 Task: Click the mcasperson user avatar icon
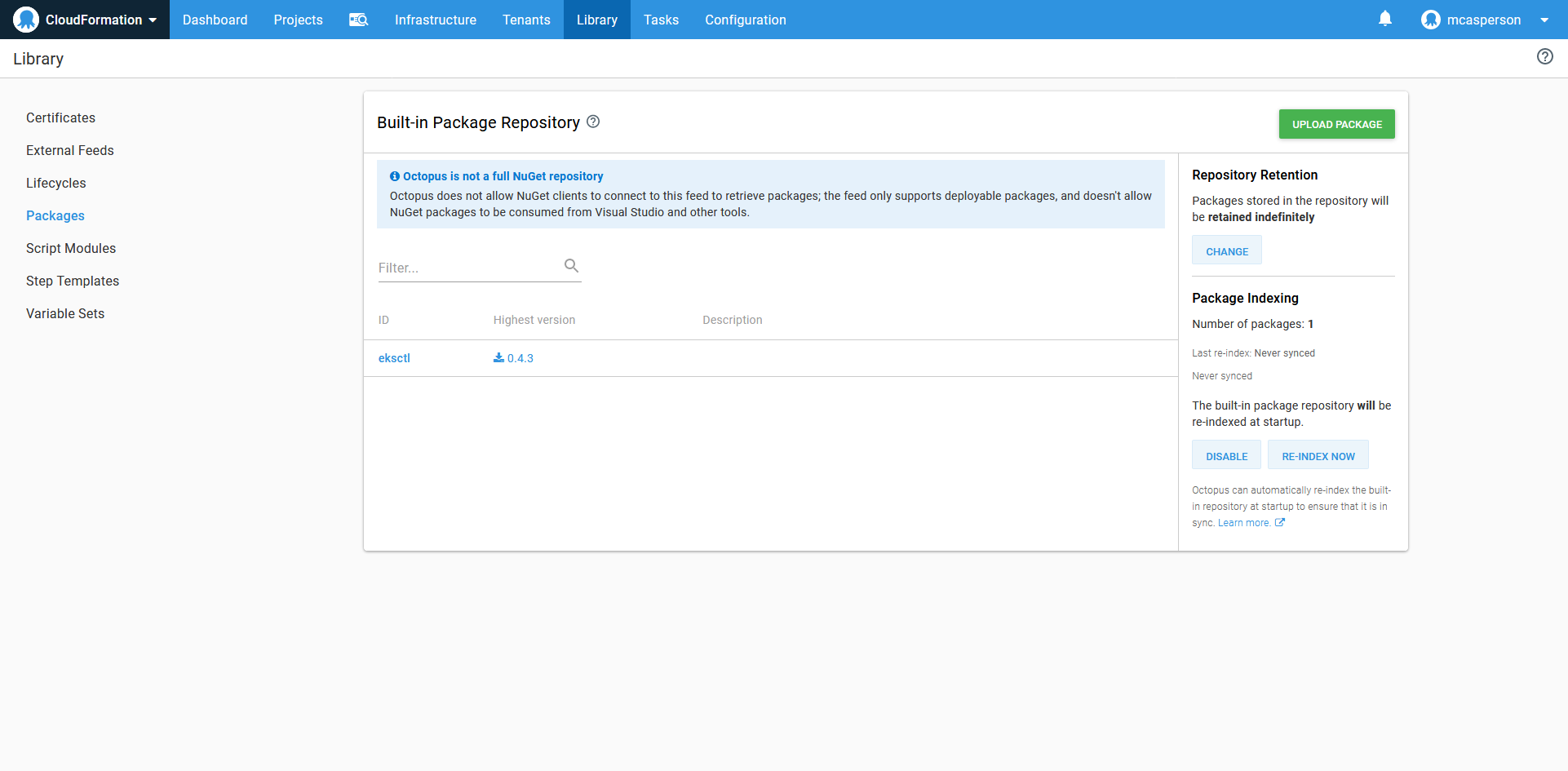click(x=1430, y=20)
